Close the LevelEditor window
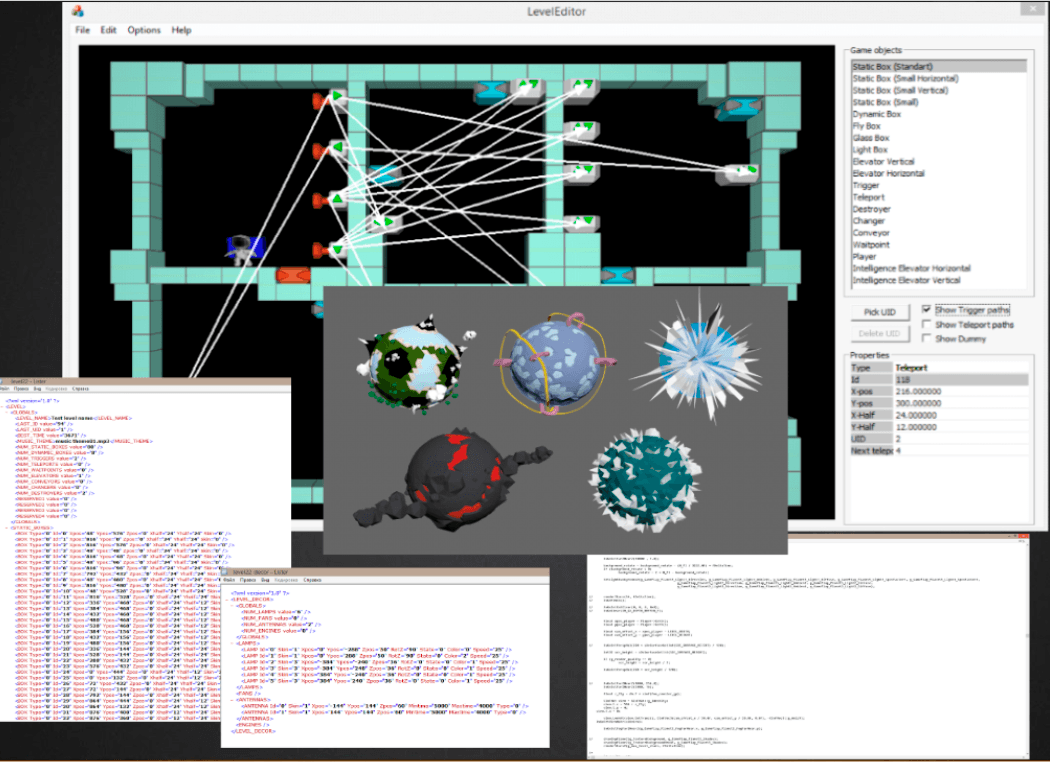 [1032, 8]
